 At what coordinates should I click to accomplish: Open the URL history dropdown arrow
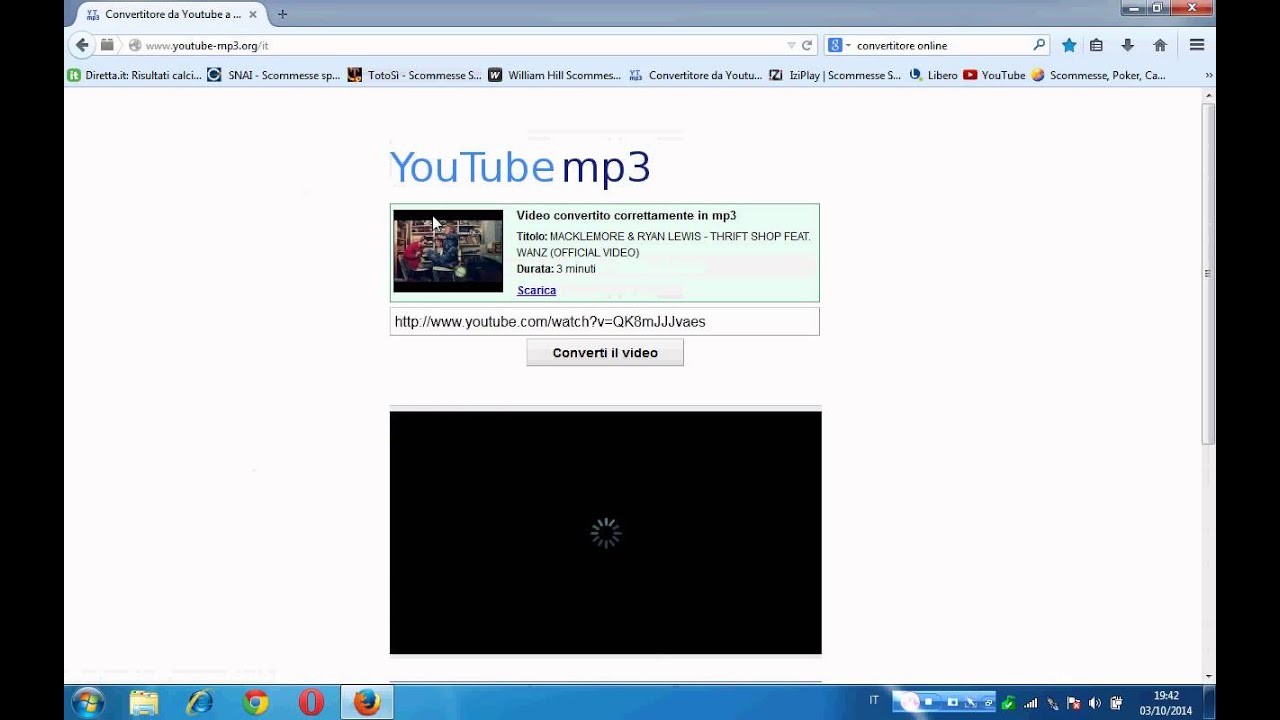pos(791,45)
